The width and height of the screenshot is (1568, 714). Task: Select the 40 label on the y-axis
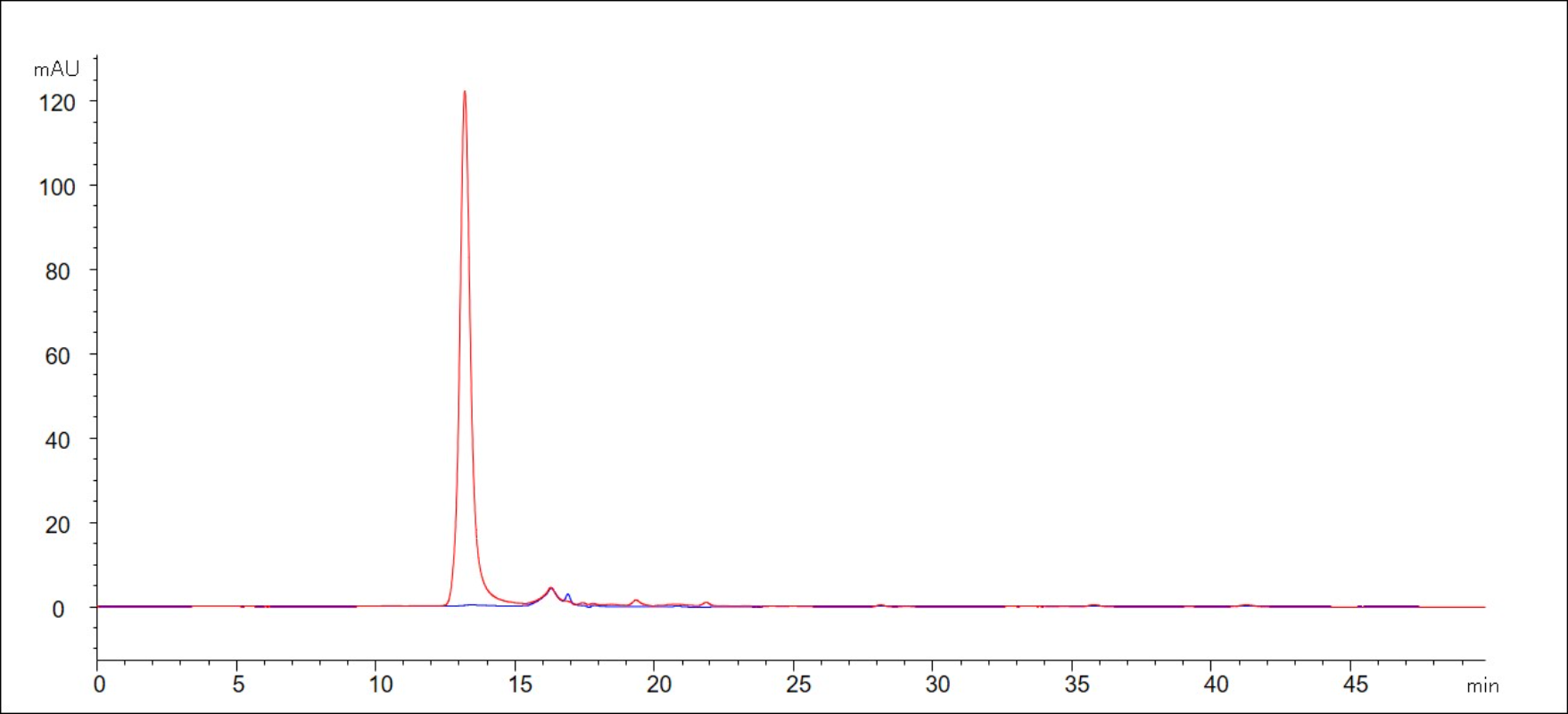coord(58,440)
